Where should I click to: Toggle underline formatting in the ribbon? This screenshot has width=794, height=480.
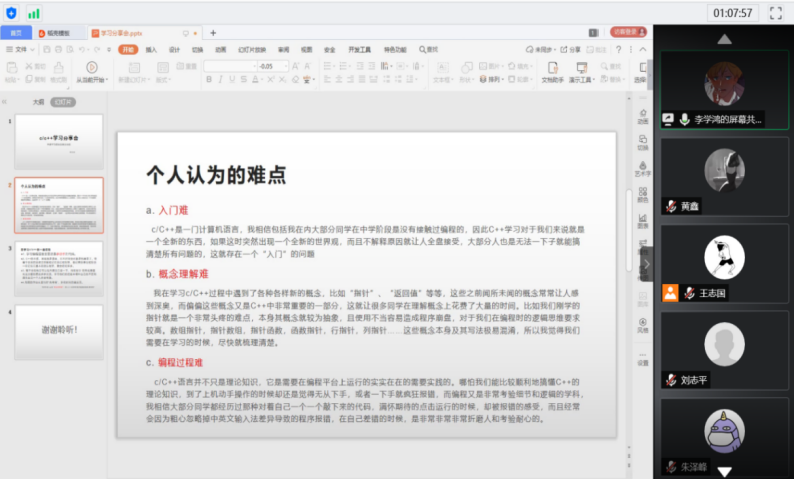pos(233,79)
